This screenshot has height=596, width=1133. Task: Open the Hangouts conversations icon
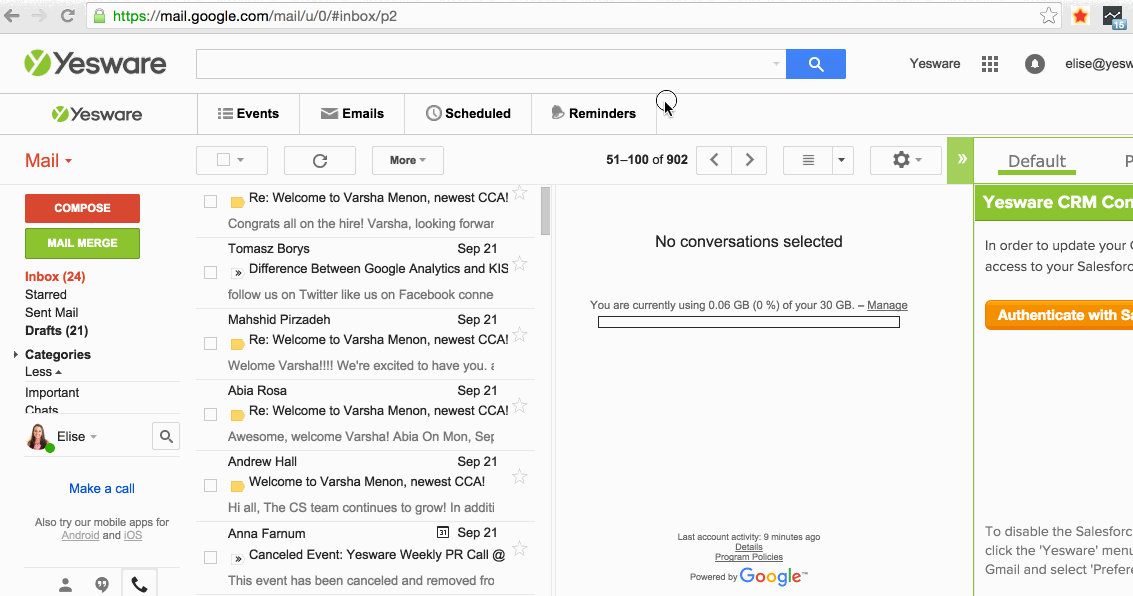click(x=102, y=585)
